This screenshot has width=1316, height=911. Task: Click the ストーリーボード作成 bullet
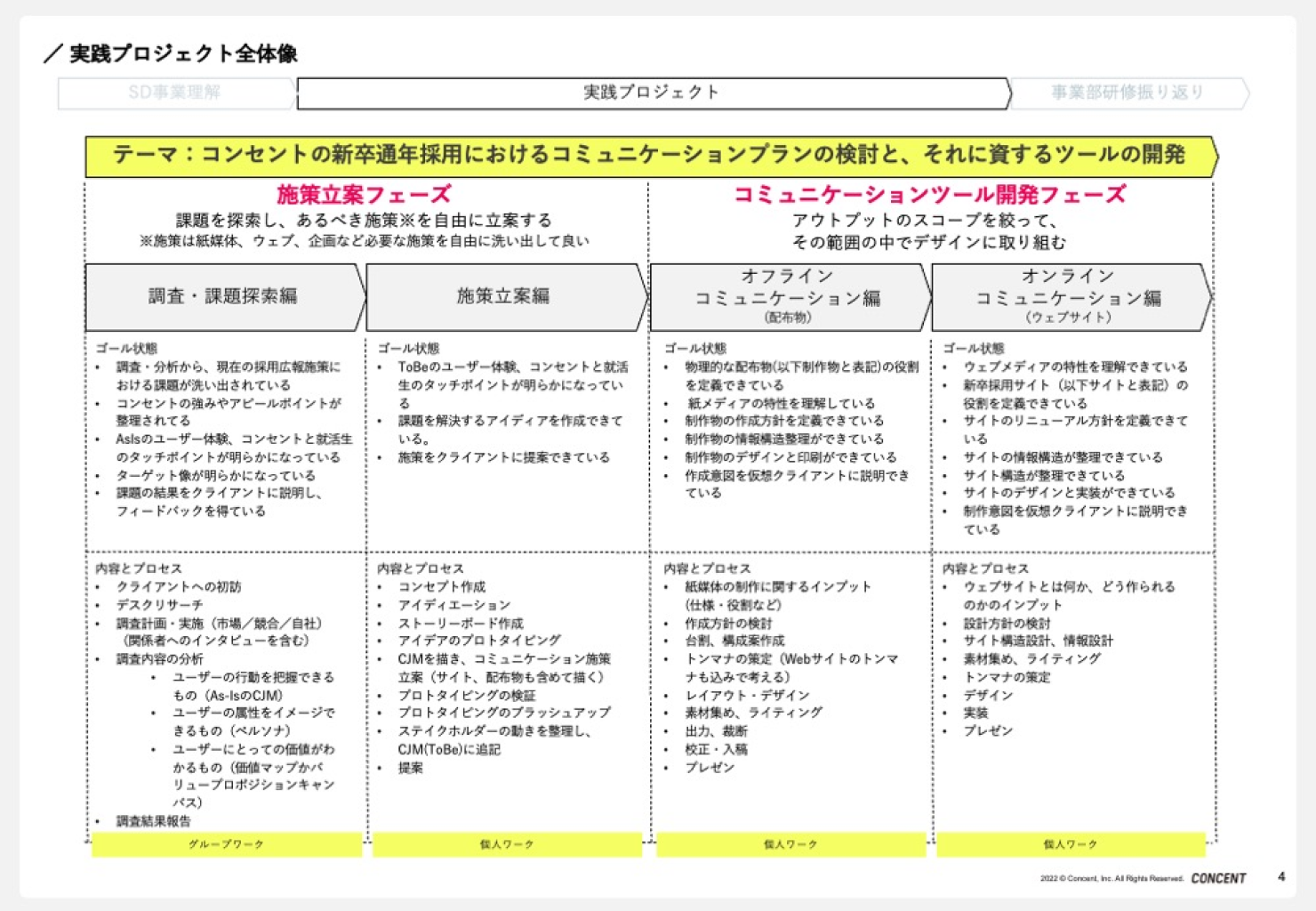click(461, 623)
